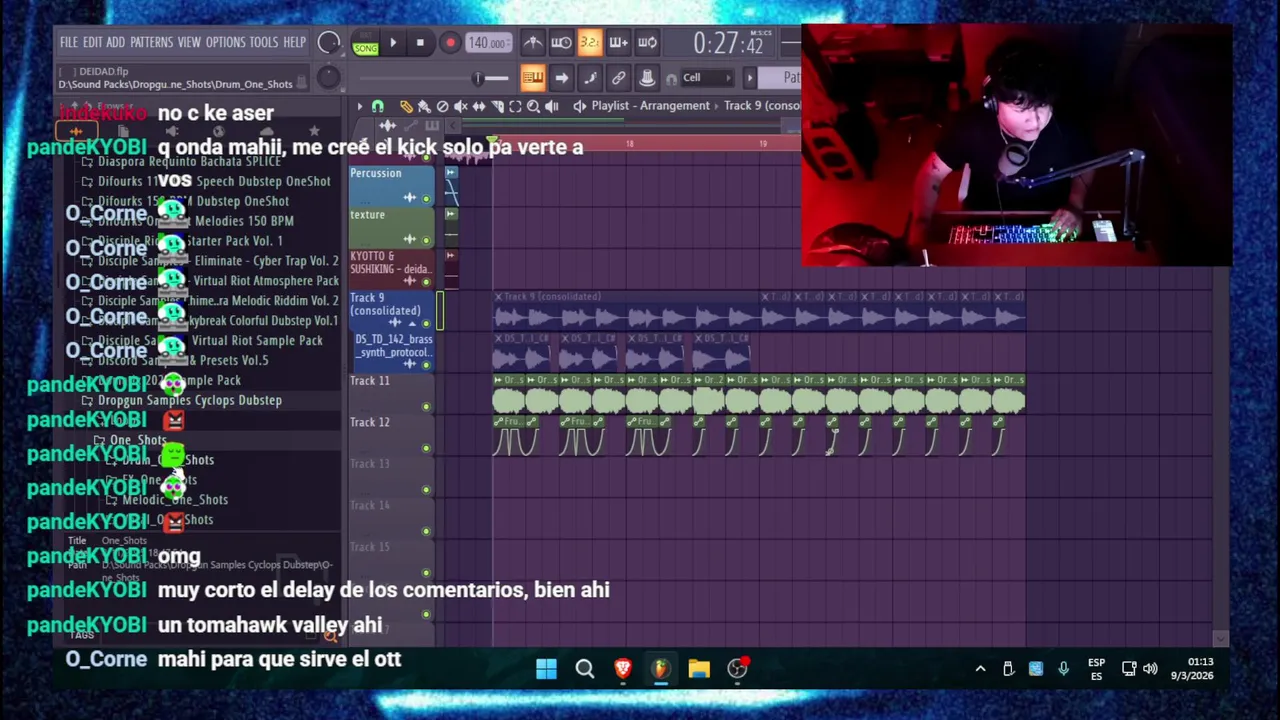
Task: Select the Paint brush tool
Action: point(424,106)
